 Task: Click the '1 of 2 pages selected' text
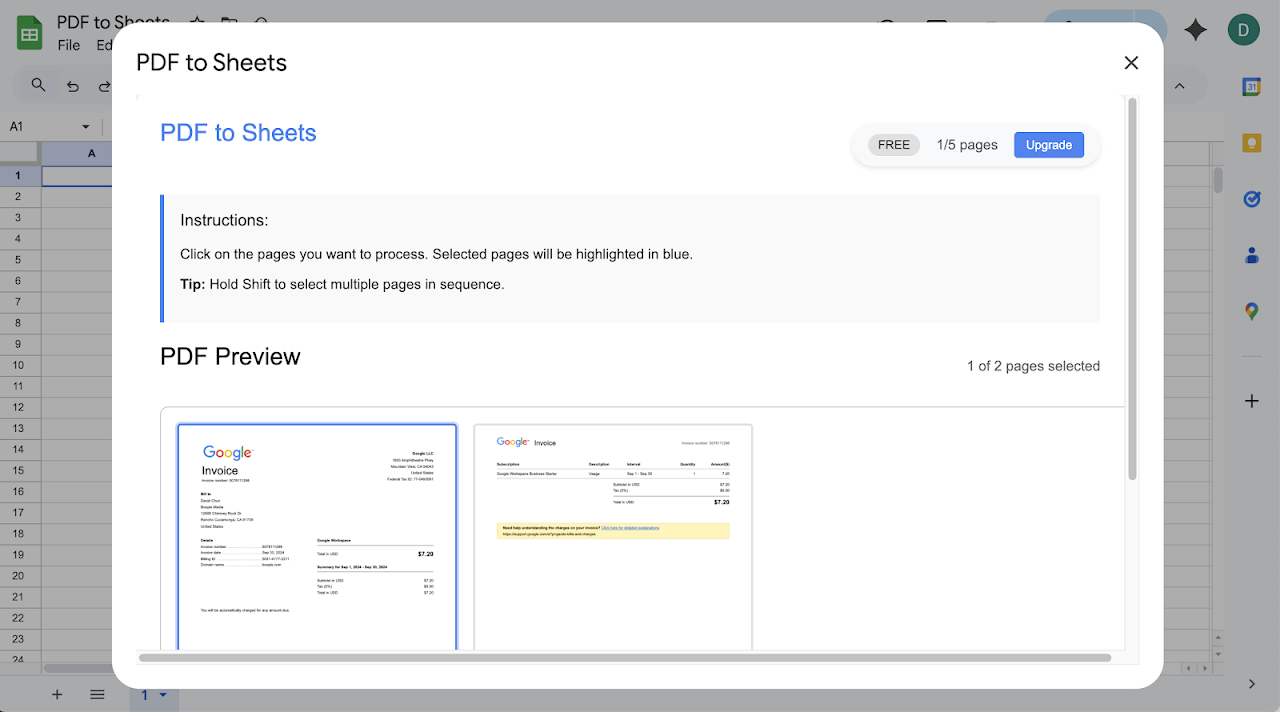1033,366
